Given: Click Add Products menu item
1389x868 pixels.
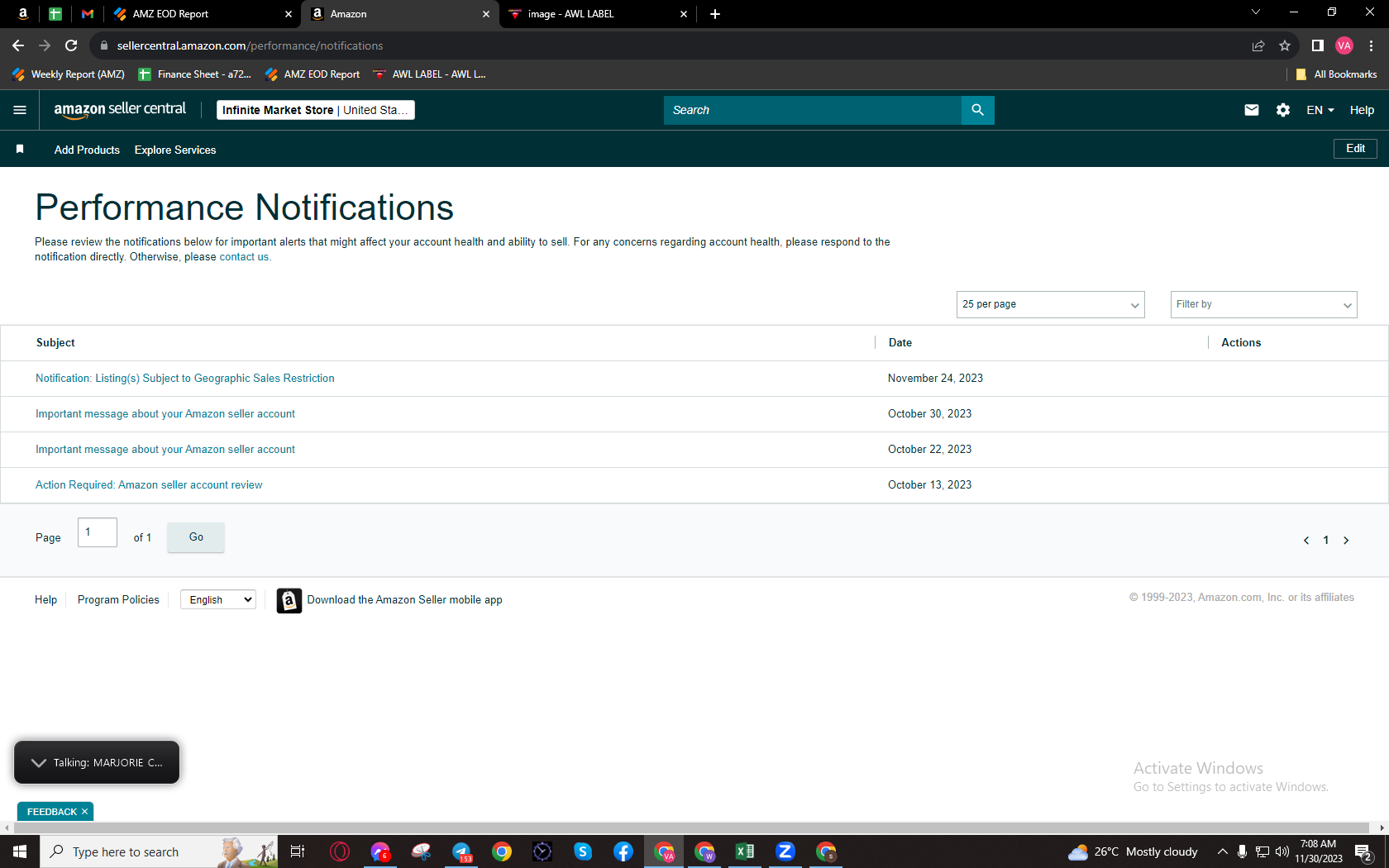Looking at the screenshot, I should (x=87, y=150).
